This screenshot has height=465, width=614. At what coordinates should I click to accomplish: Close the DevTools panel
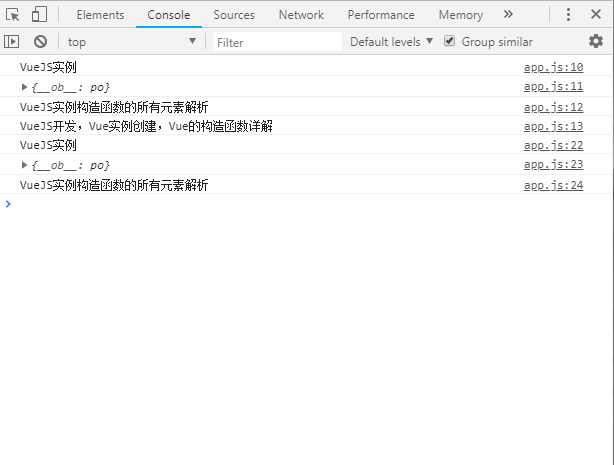coord(596,14)
